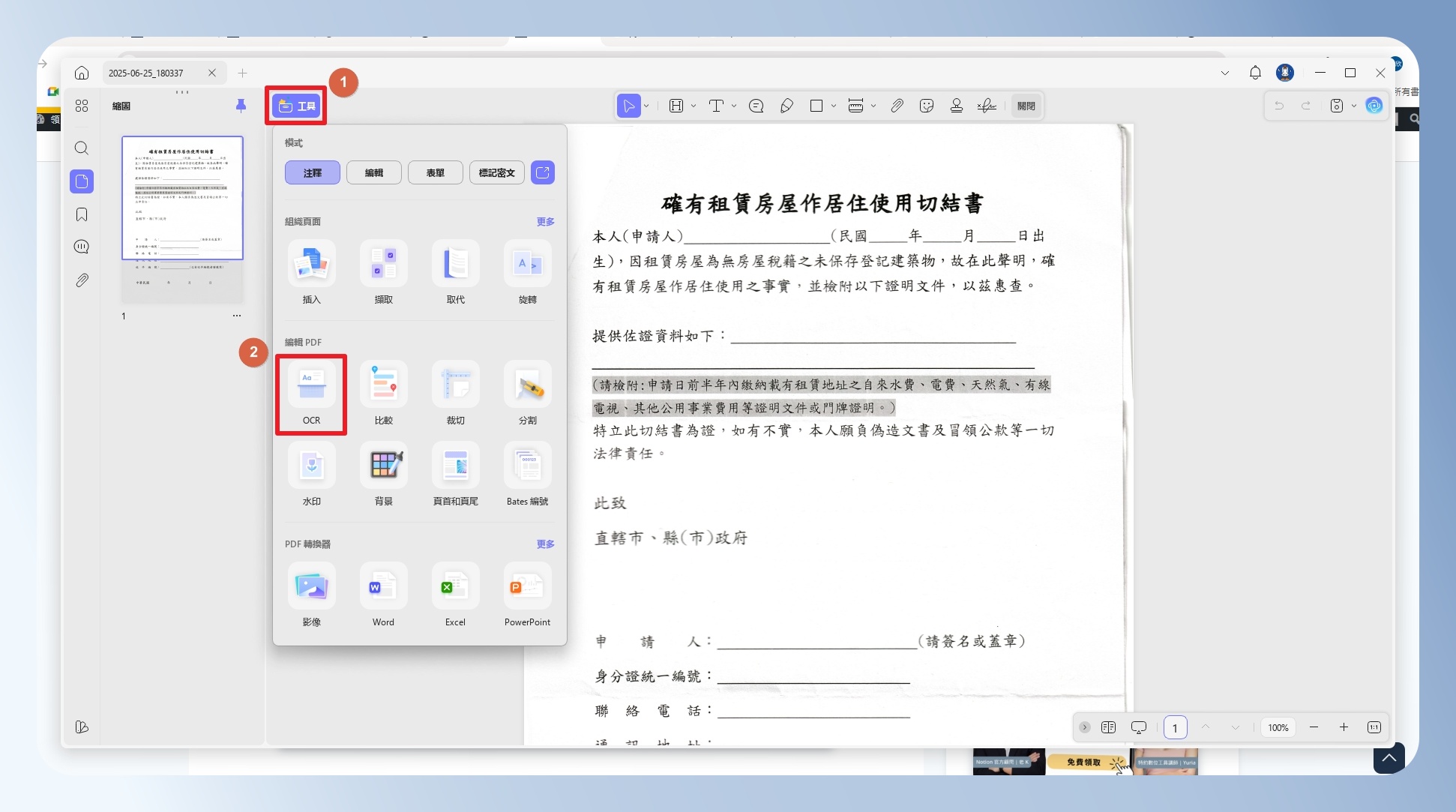Click the undo arrow
The height and width of the screenshot is (812, 1456).
pos(1279,106)
